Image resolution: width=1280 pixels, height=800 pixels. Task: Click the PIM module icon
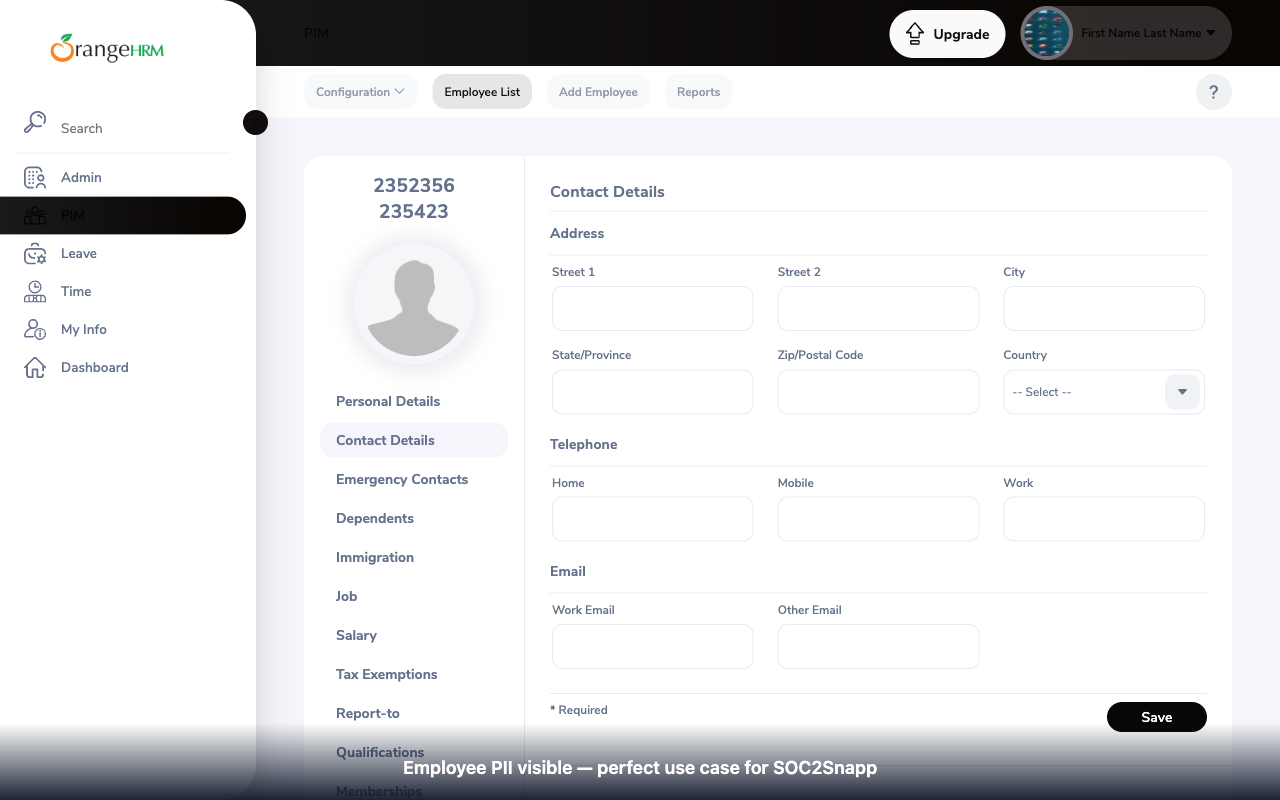tap(34, 215)
